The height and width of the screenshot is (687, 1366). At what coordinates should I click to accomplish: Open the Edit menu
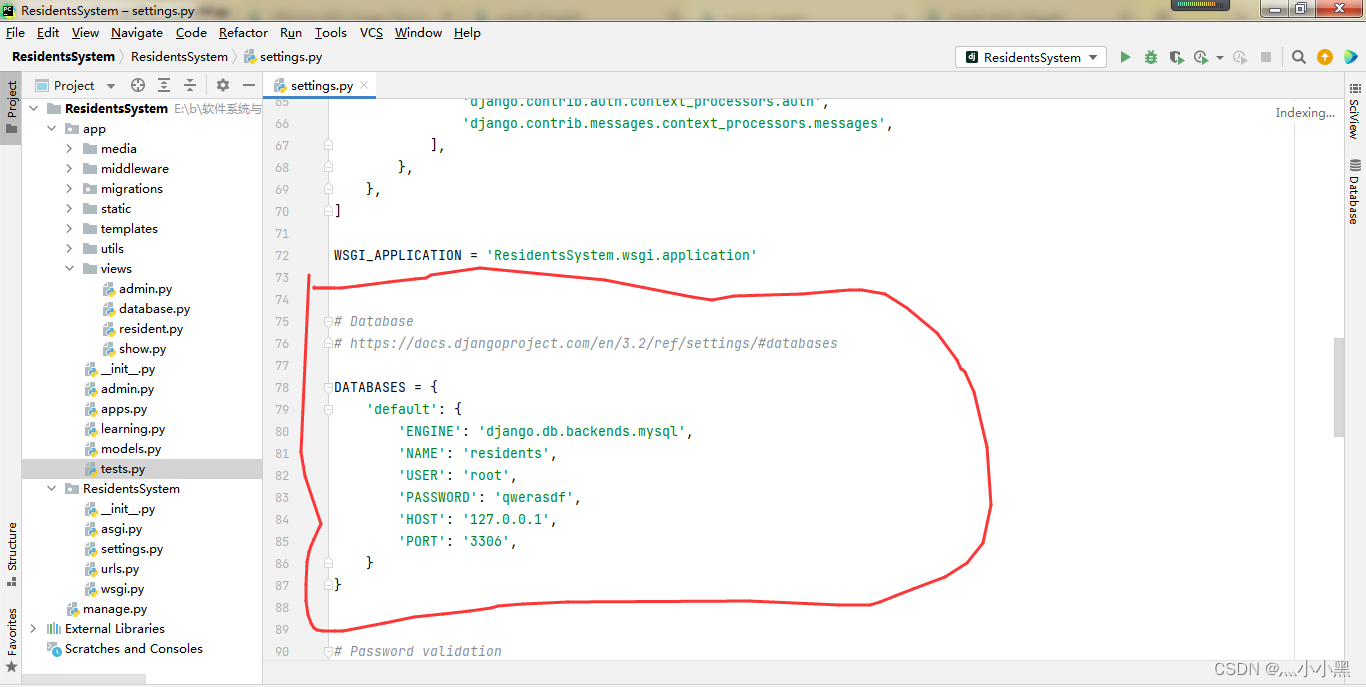click(48, 32)
